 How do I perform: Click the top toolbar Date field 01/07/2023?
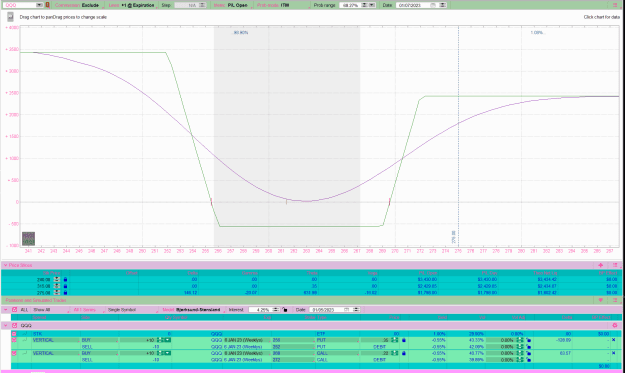413,5
